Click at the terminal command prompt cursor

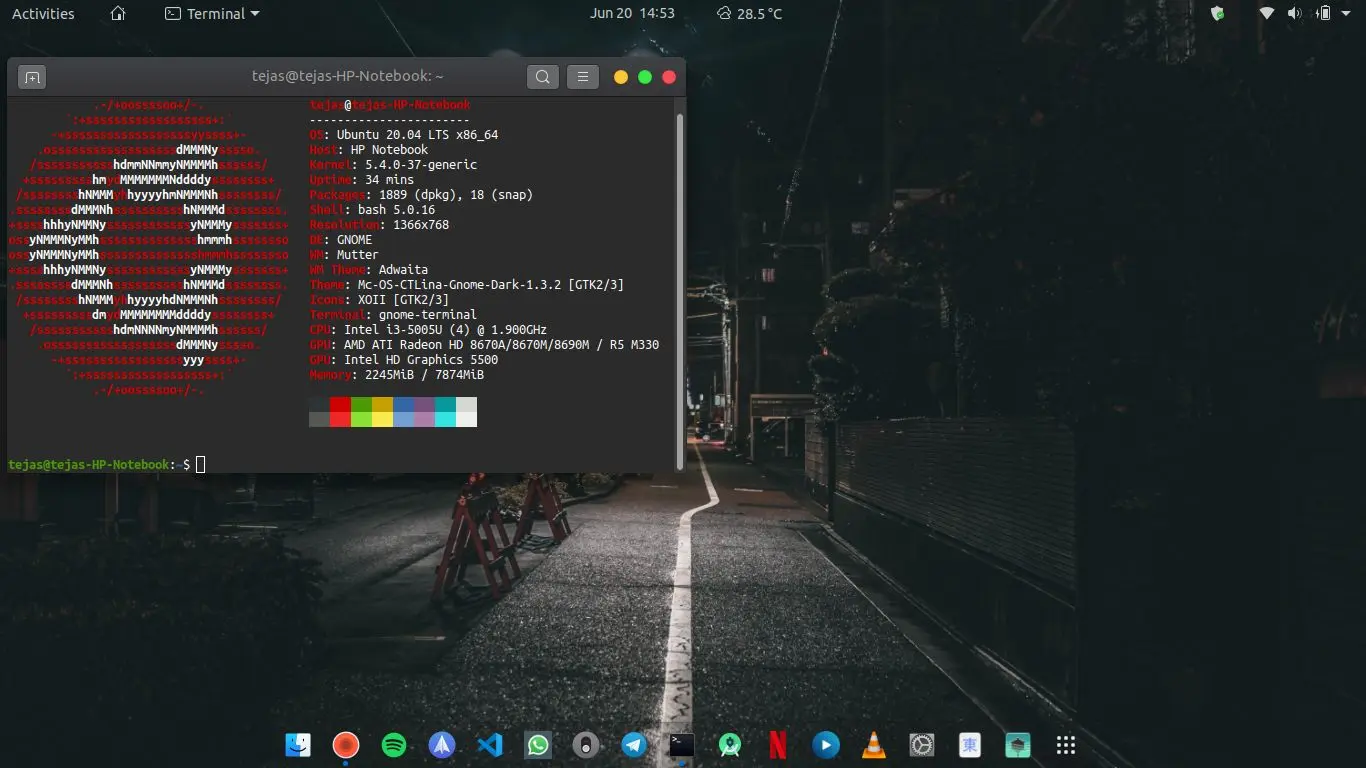(x=200, y=464)
